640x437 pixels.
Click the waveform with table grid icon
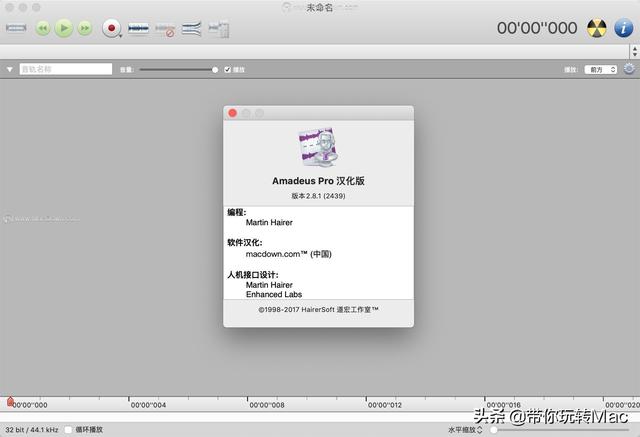[219, 29]
